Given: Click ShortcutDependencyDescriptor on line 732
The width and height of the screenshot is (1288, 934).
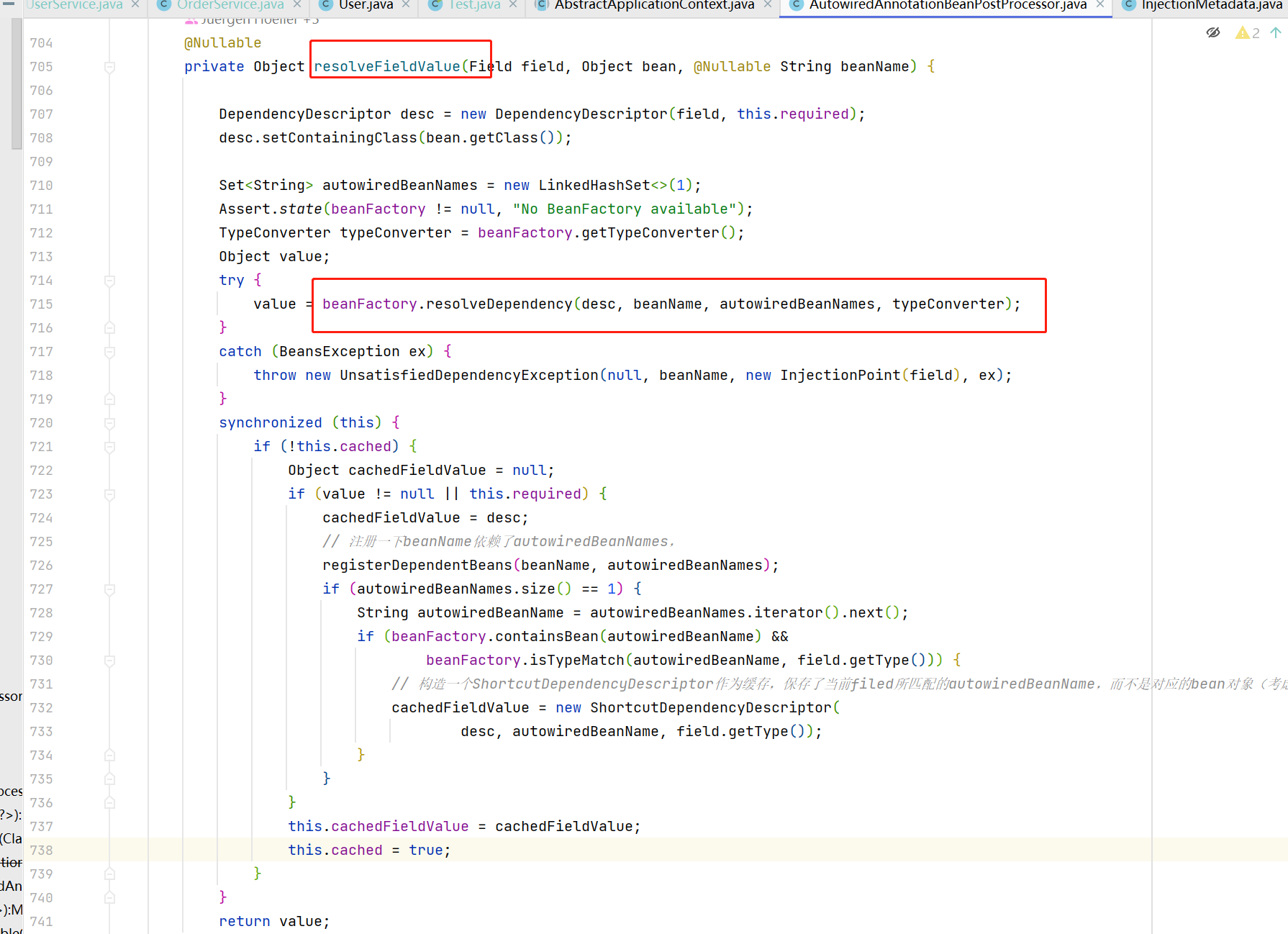Looking at the screenshot, I should 711,708.
